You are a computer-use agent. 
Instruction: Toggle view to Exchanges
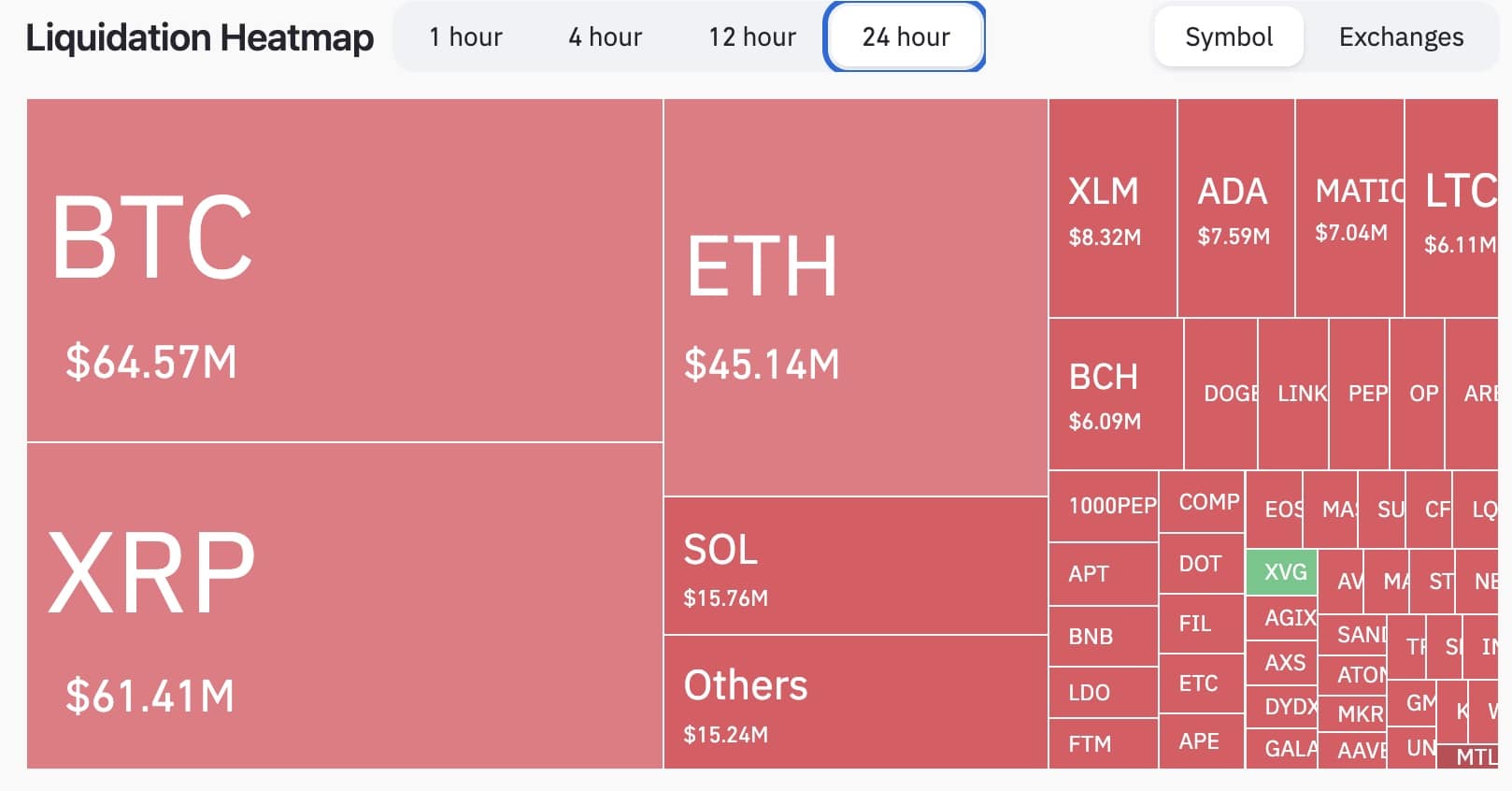[1400, 37]
